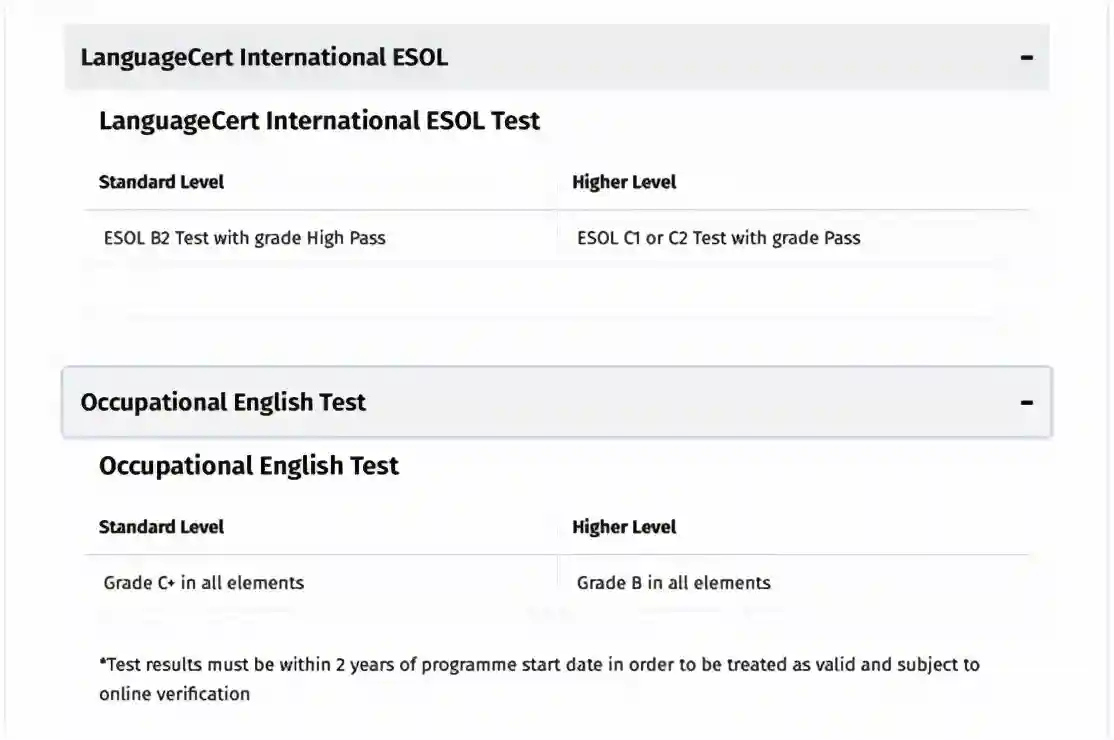This screenshot has width=1114, height=740.
Task: Select Higher Level header in Occupational table
Action: (624, 527)
